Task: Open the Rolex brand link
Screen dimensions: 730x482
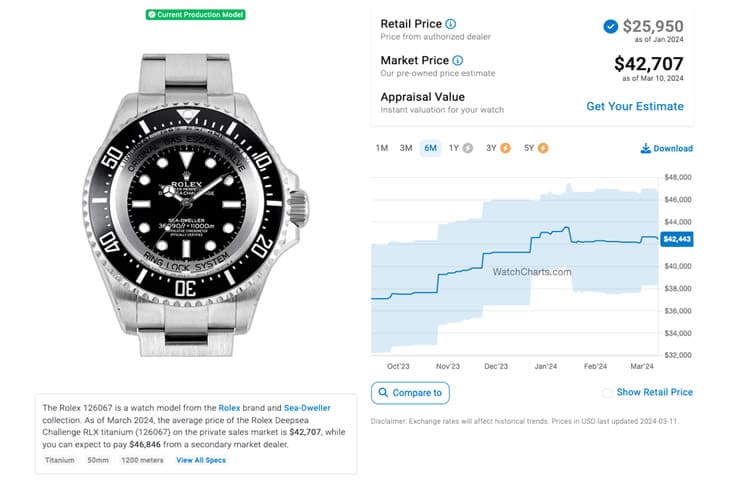Action: click(x=229, y=407)
